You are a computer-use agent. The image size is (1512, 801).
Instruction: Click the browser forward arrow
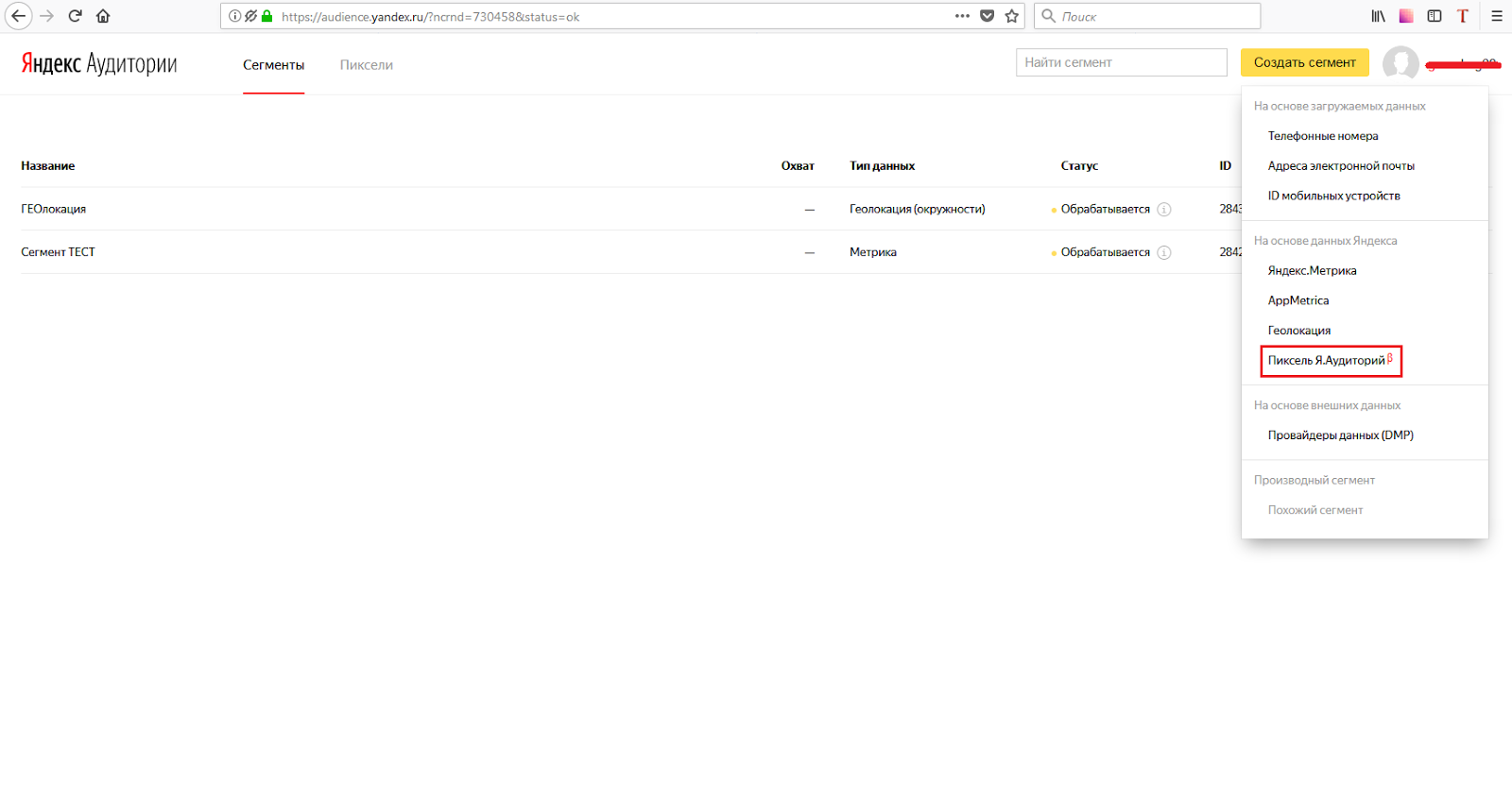click(x=46, y=16)
